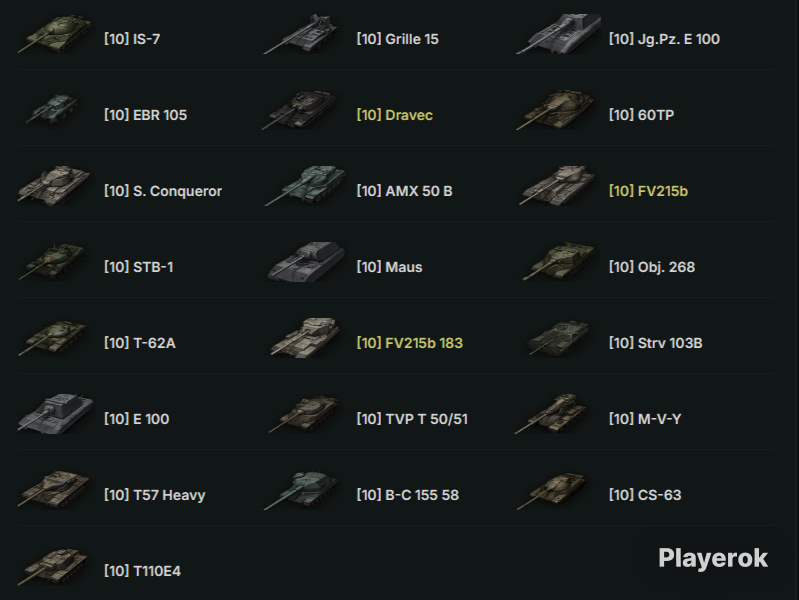Click the Jg.Pz. E 100 tank icon
Viewport: 799px width, 600px height.
click(558, 34)
